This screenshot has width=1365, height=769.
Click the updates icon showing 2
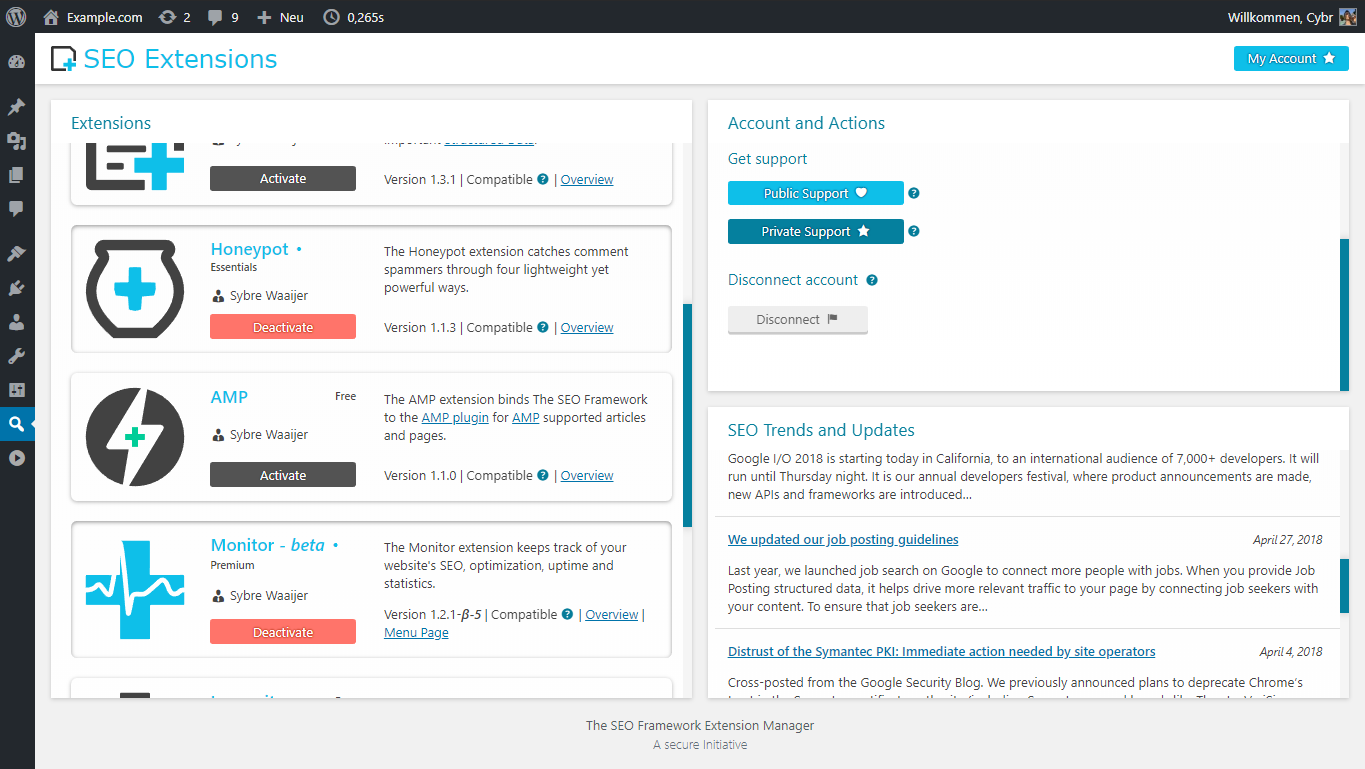(x=167, y=17)
